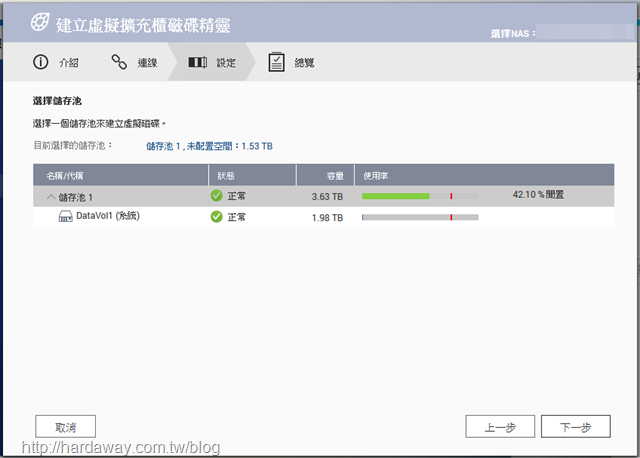Screen dimensions: 640x458
Task: Click the 42.10 % 閒置 text
Action: [x=538, y=195]
